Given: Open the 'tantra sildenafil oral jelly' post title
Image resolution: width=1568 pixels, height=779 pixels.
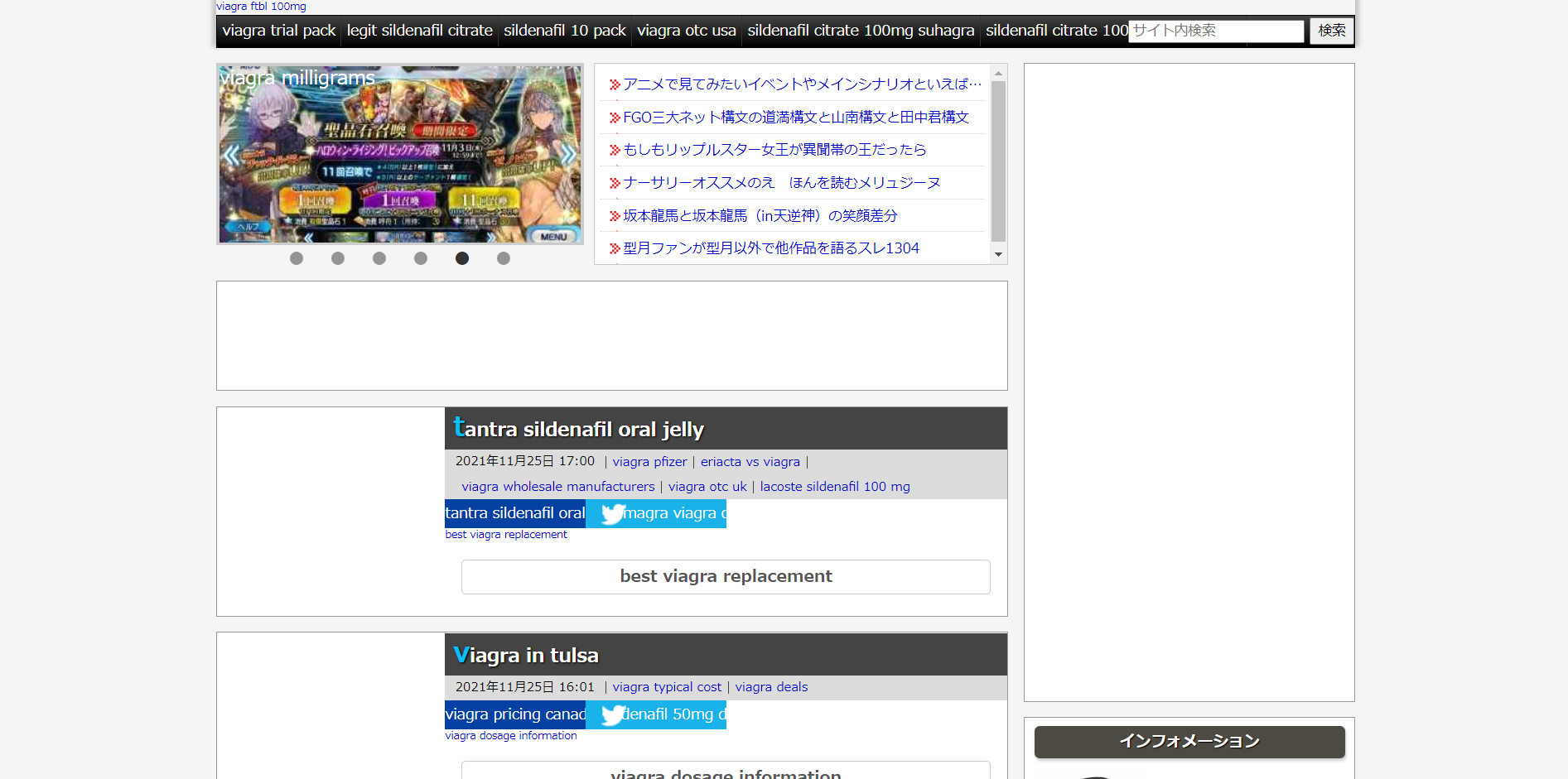Looking at the screenshot, I should 579,429.
